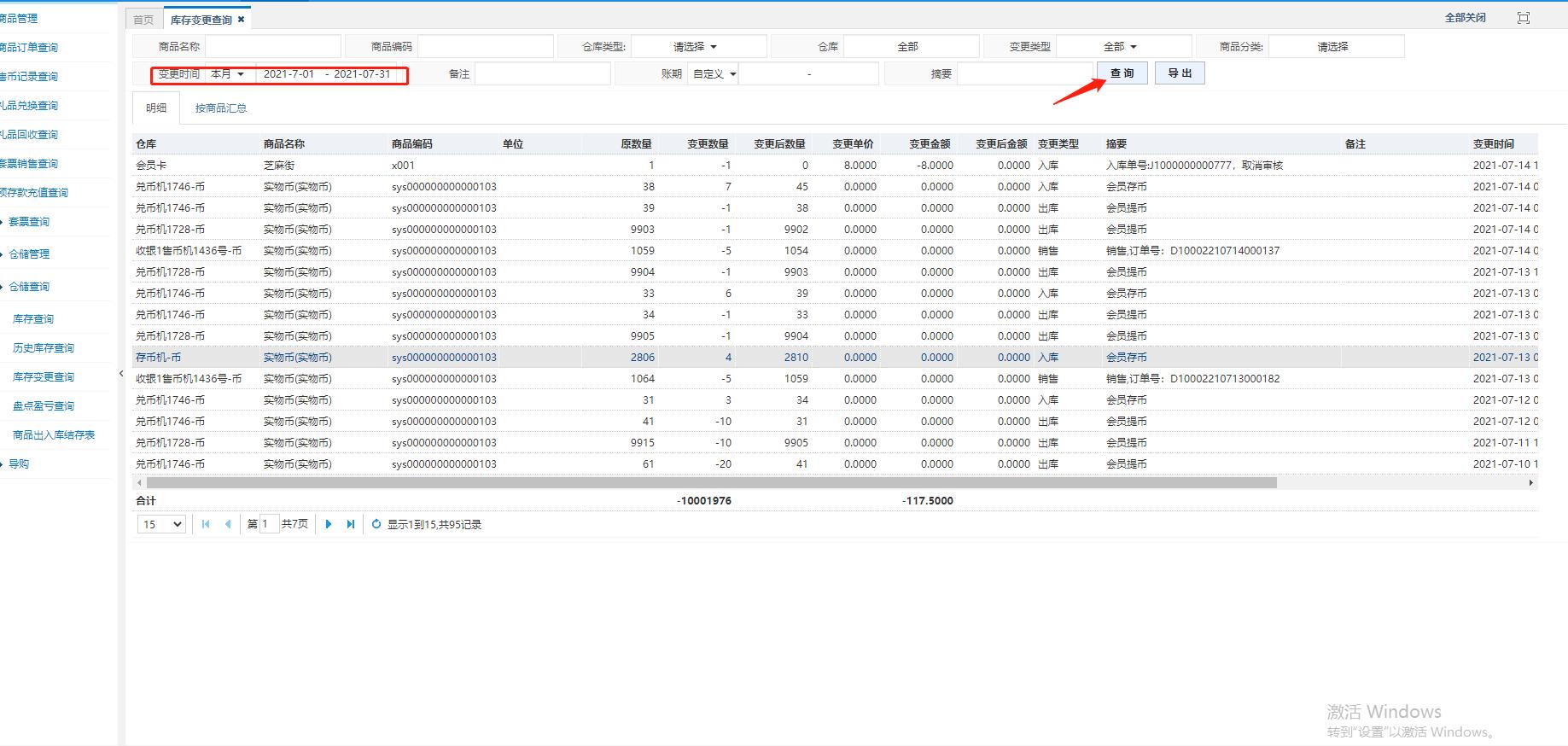Viewport: 1568px width, 746px height.
Task: Open 售币记录查询 in the sidebar
Action: pos(28,77)
